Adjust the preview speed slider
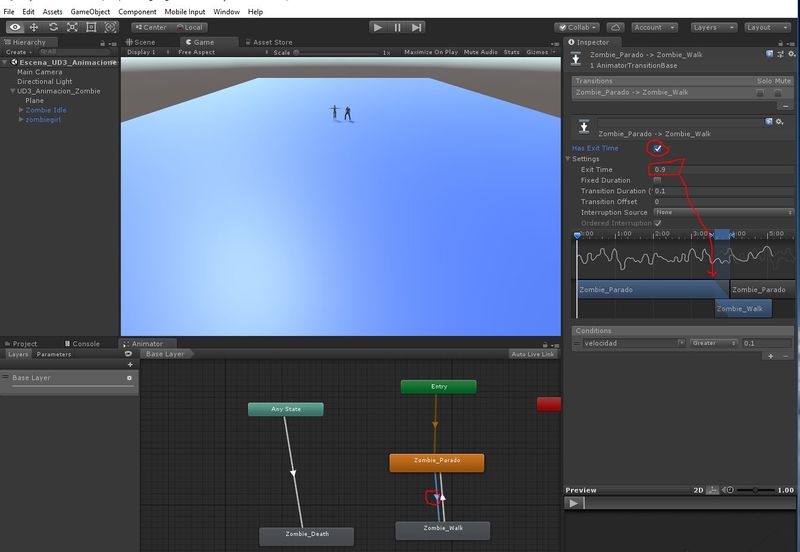The image size is (800, 552). pyautogui.click(x=755, y=490)
